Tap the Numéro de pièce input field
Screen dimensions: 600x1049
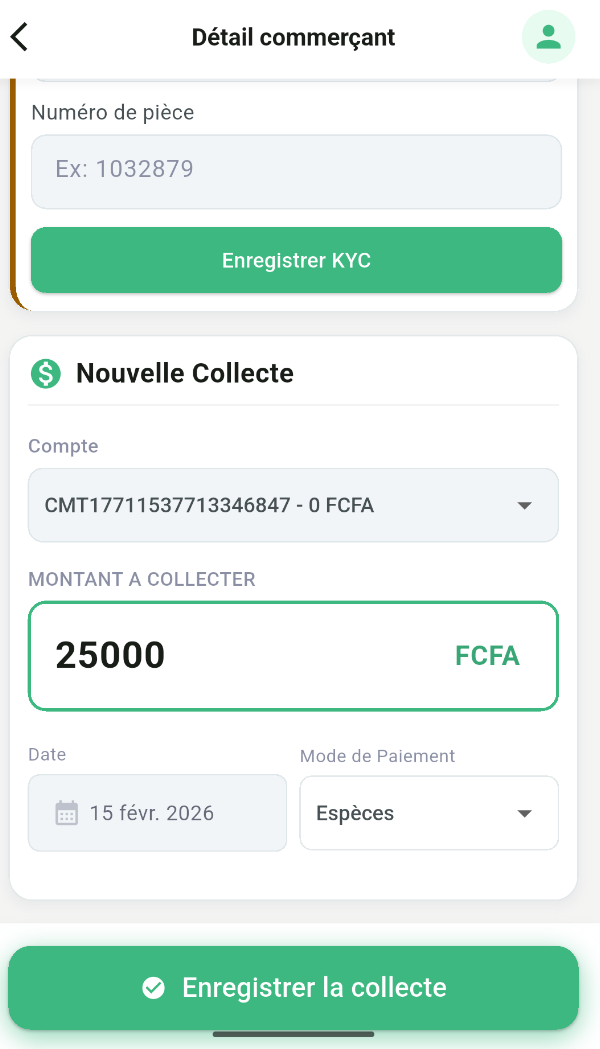(x=296, y=171)
